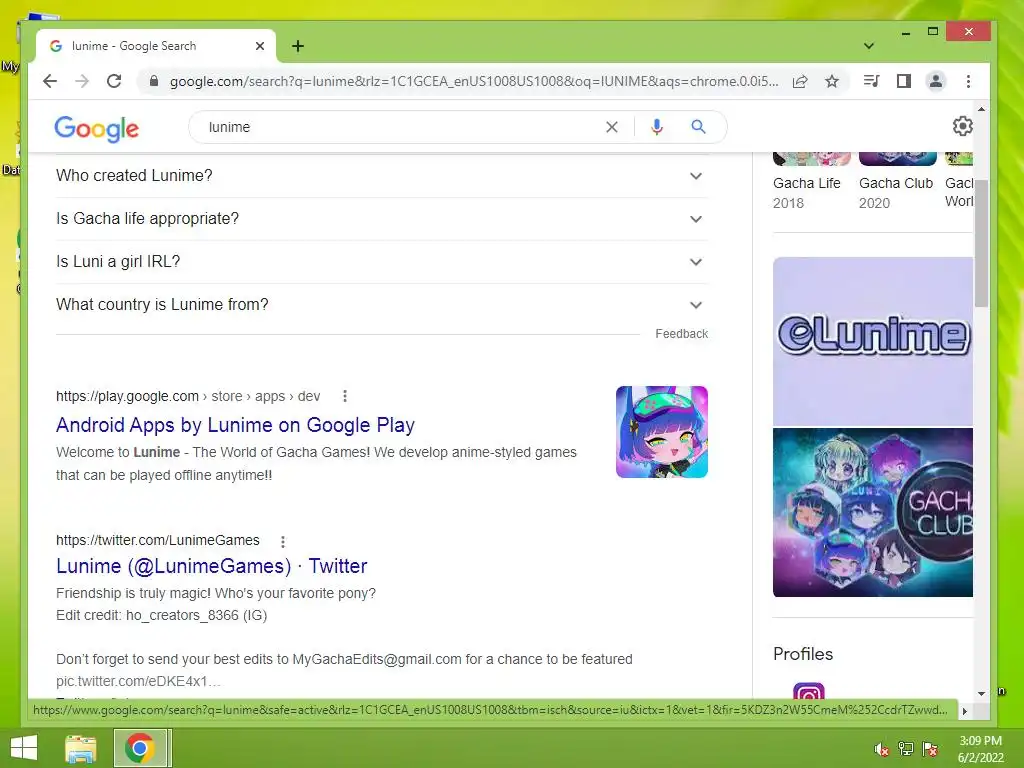Screen dimensions: 1024x768
Task: Click the Google Play result thumbnail image
Action: (x=662, y=432)
